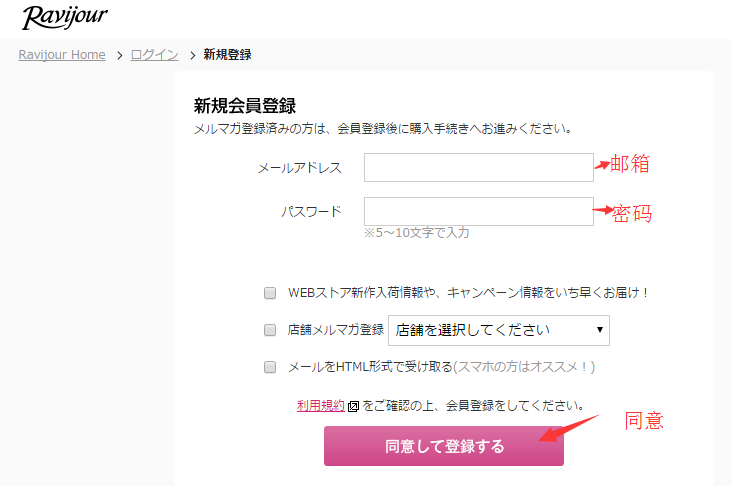
Task: Open the 利用規約 terms link
Action: (x=321, y=405)
